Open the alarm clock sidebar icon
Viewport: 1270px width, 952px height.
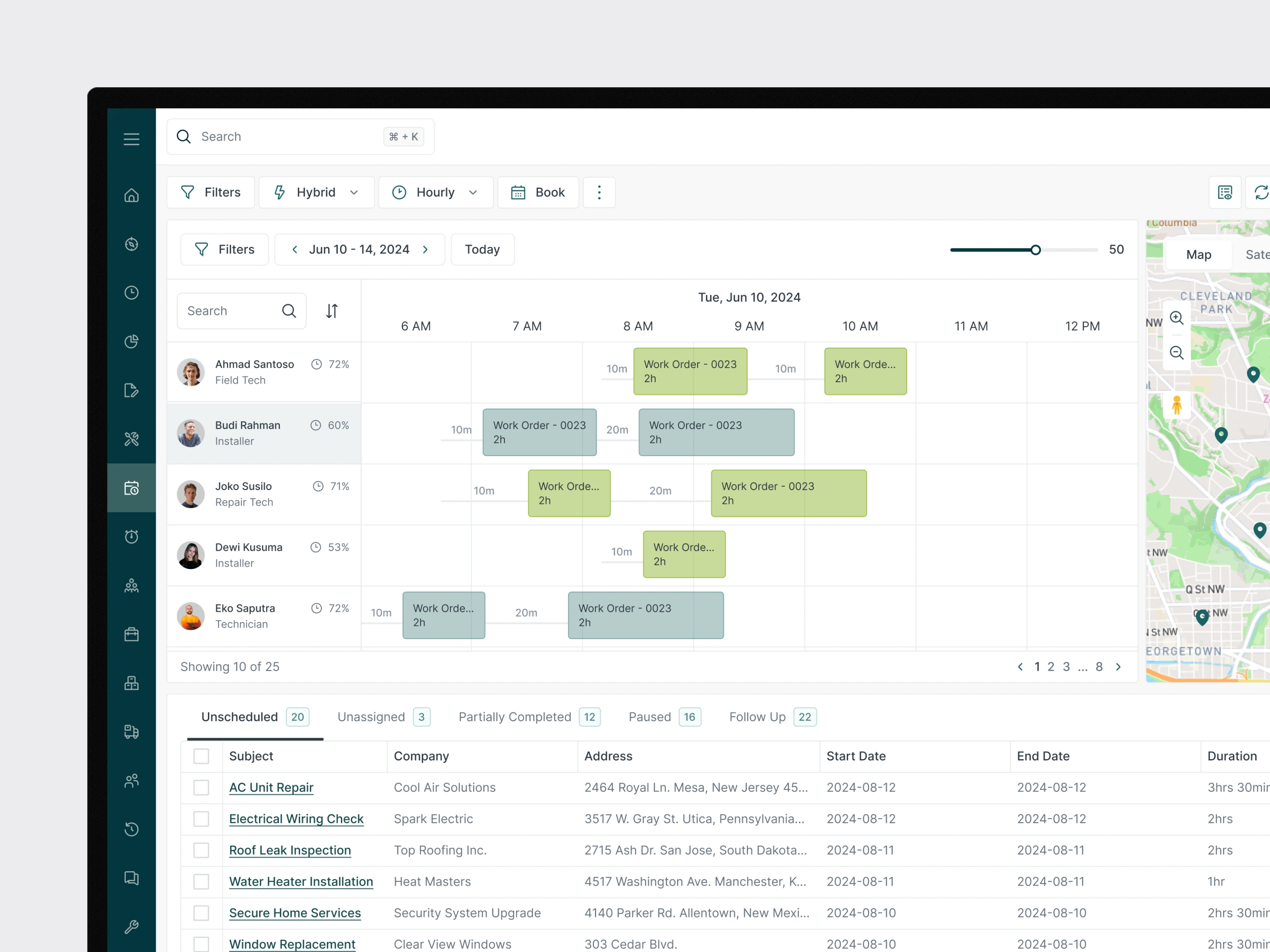coord(131,537)
